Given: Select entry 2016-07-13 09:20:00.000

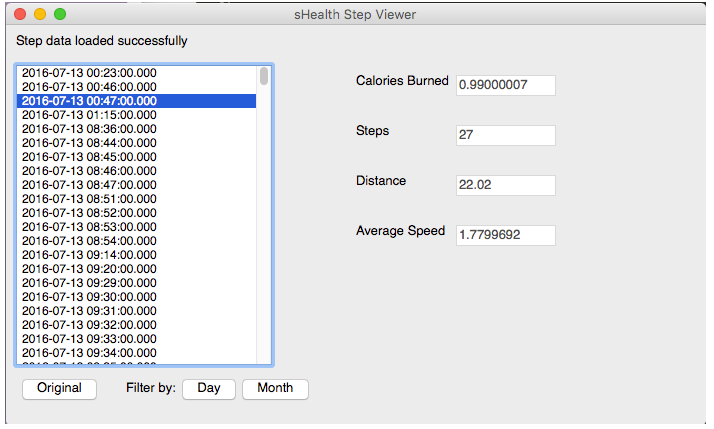Looking at the screenshot, I should pos(136,269).
